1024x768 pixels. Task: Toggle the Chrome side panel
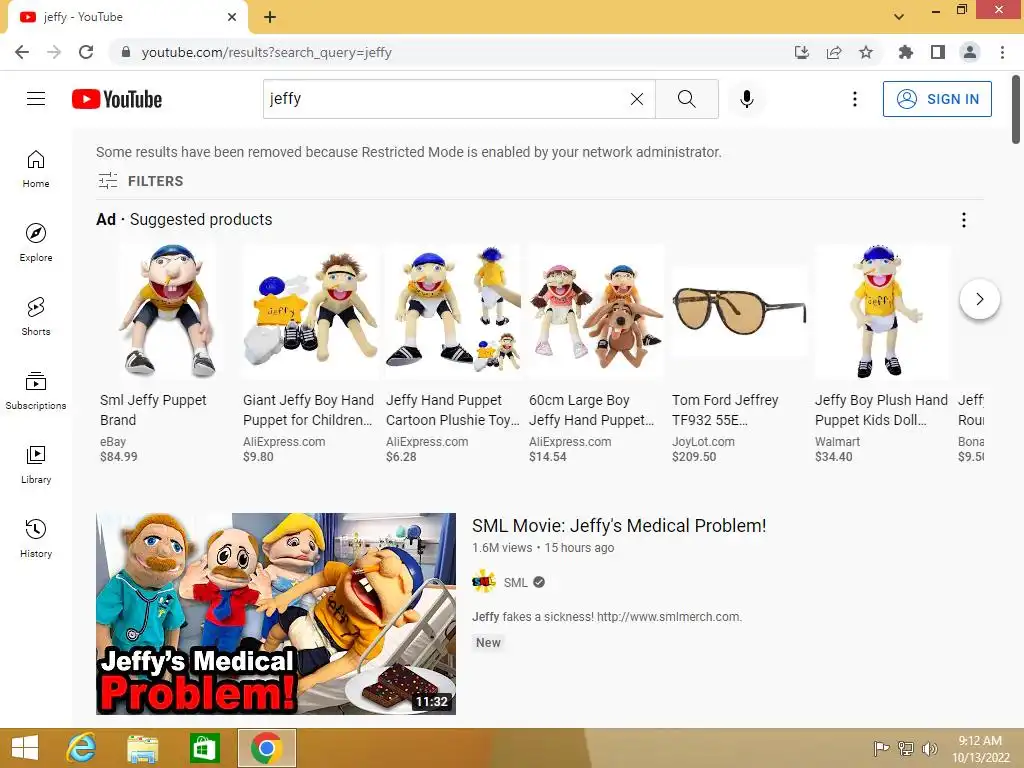(938, 52)
